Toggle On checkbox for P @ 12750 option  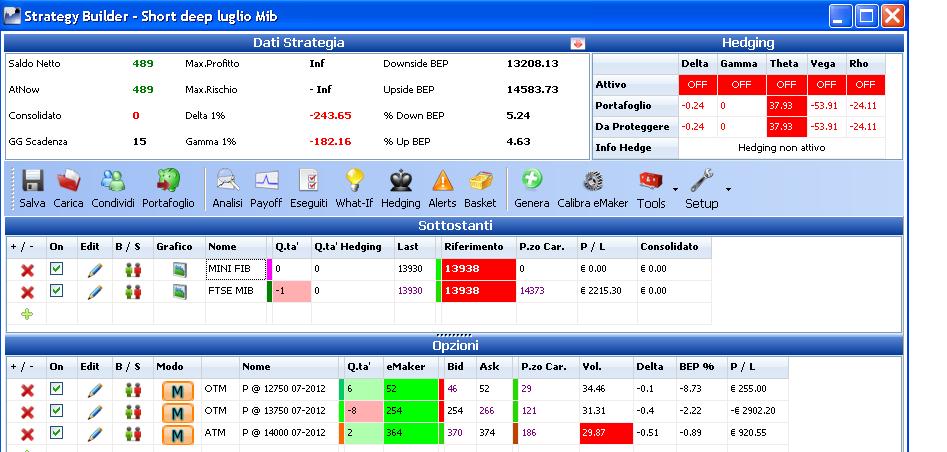click(x=56, y=388)
